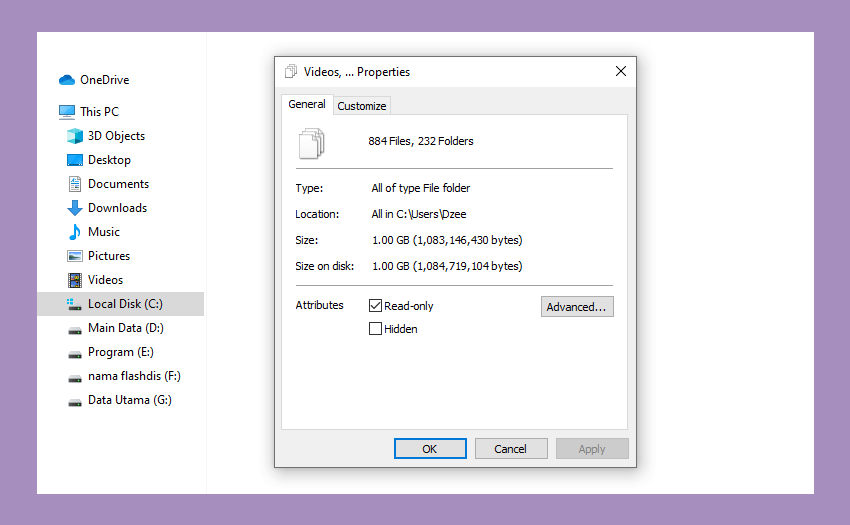
Task: Open Desktop label in sidebar
Action: 110,160
